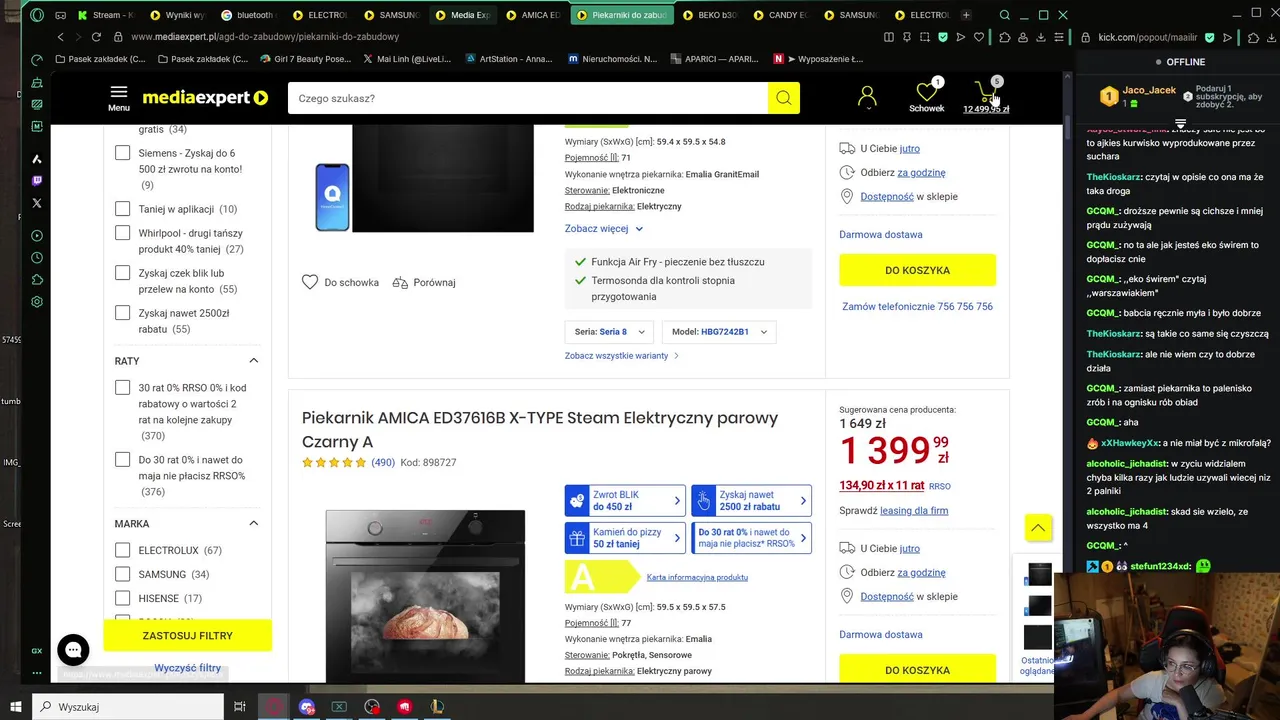Open Kamień do pizzy 50 zł taniej promo
Image resolution: width=1280 pixels, height=720 pixels.
(x=625, y=539)
